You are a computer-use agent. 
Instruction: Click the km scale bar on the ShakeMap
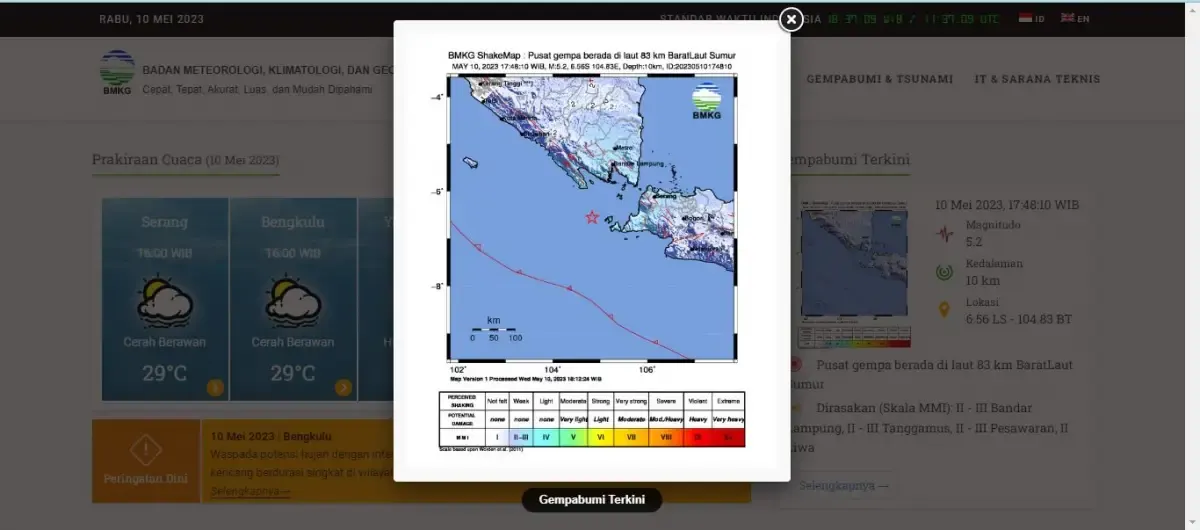click(x=494, y=329)
